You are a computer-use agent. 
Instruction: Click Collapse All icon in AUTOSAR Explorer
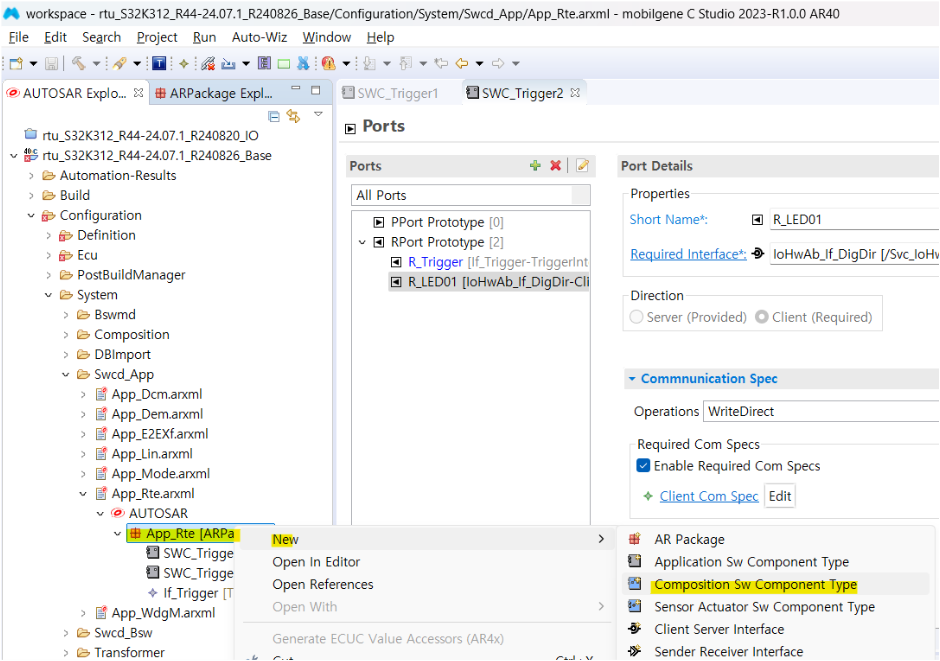click(274, 116)
